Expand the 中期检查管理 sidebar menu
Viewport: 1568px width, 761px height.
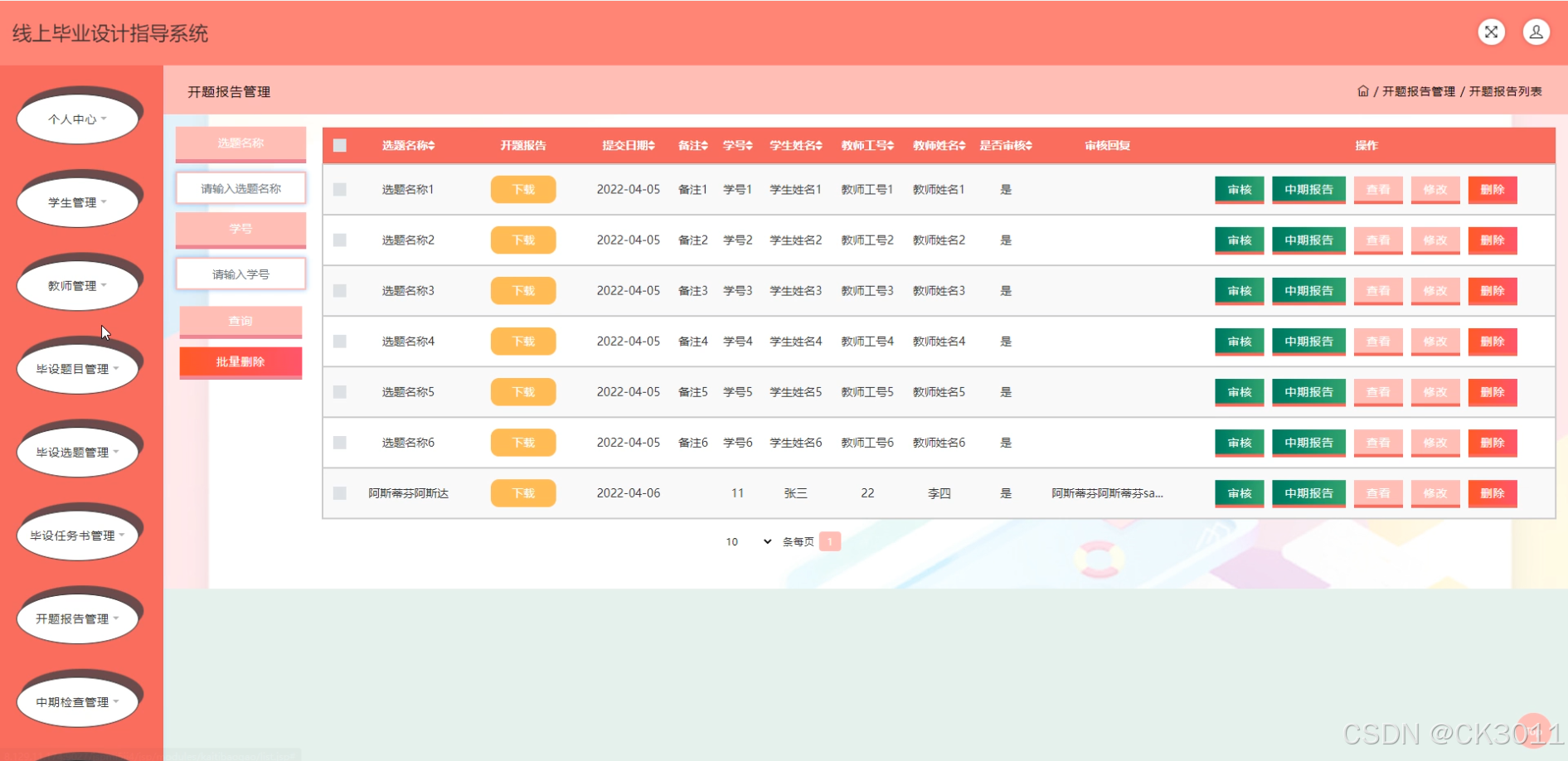point(77,702)
